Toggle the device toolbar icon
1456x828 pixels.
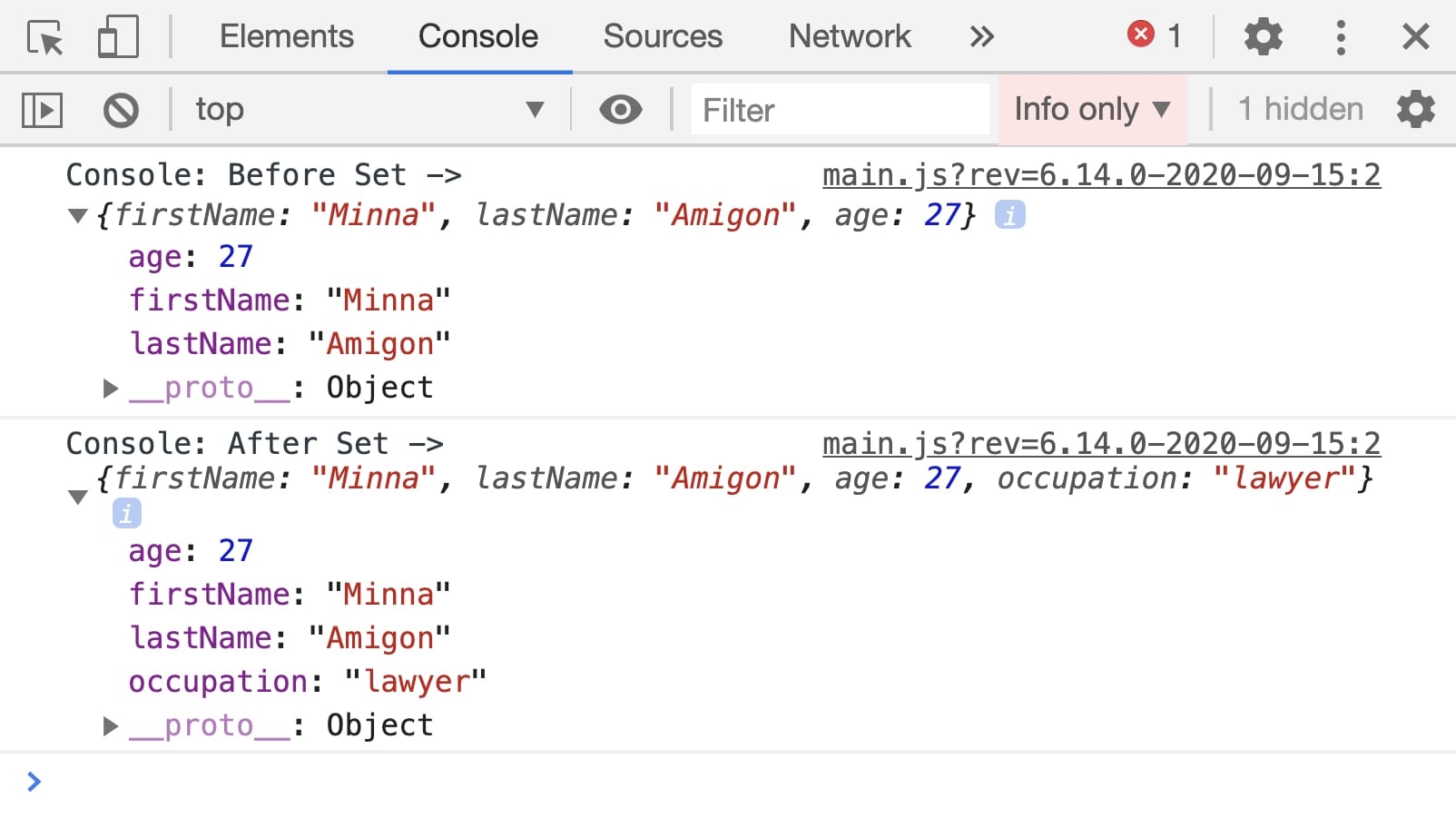click(118, 37)
